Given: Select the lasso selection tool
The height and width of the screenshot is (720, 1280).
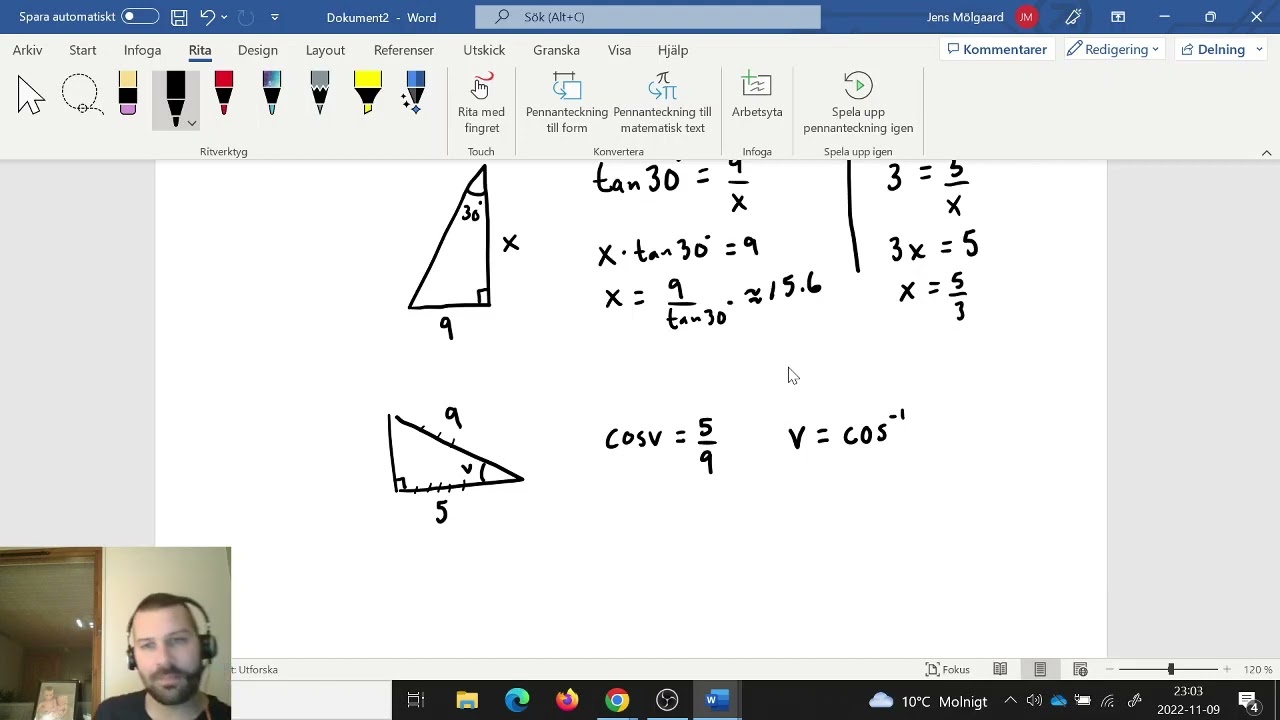Looking at the screenshot, I should pos(80,95).
